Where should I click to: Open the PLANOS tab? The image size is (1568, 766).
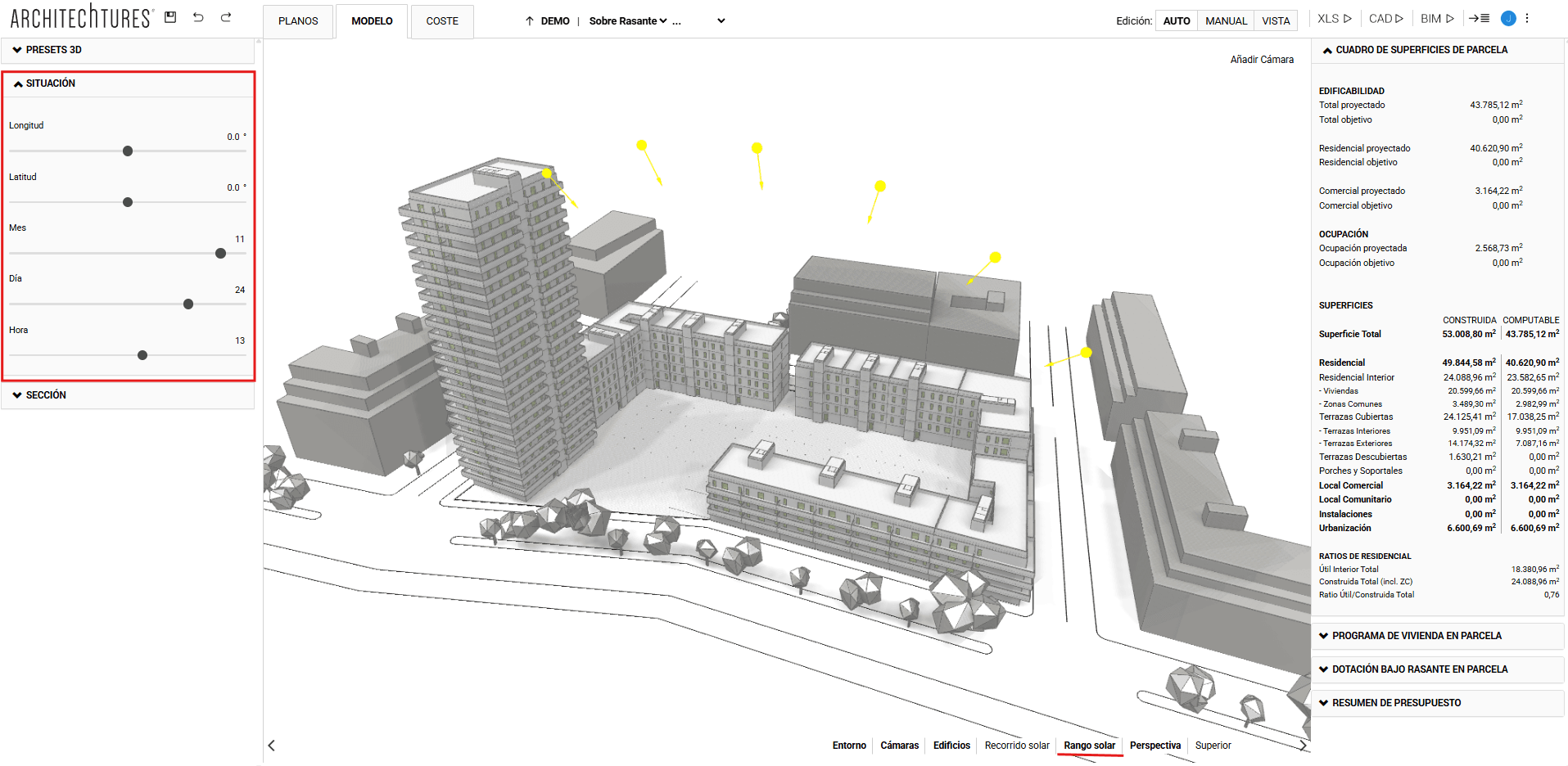click(x=297, y=21)
